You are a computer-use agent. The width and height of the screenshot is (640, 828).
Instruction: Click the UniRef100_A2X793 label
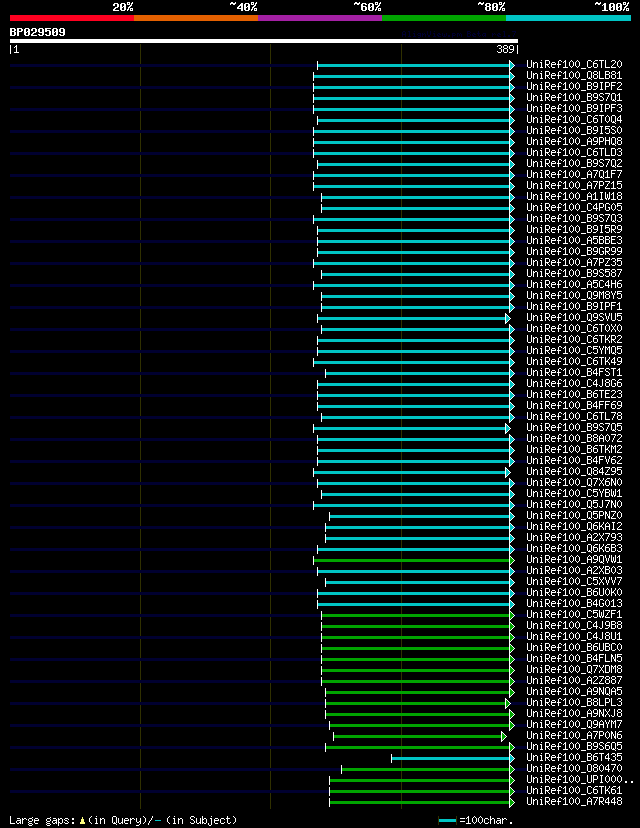coord(574,538)
